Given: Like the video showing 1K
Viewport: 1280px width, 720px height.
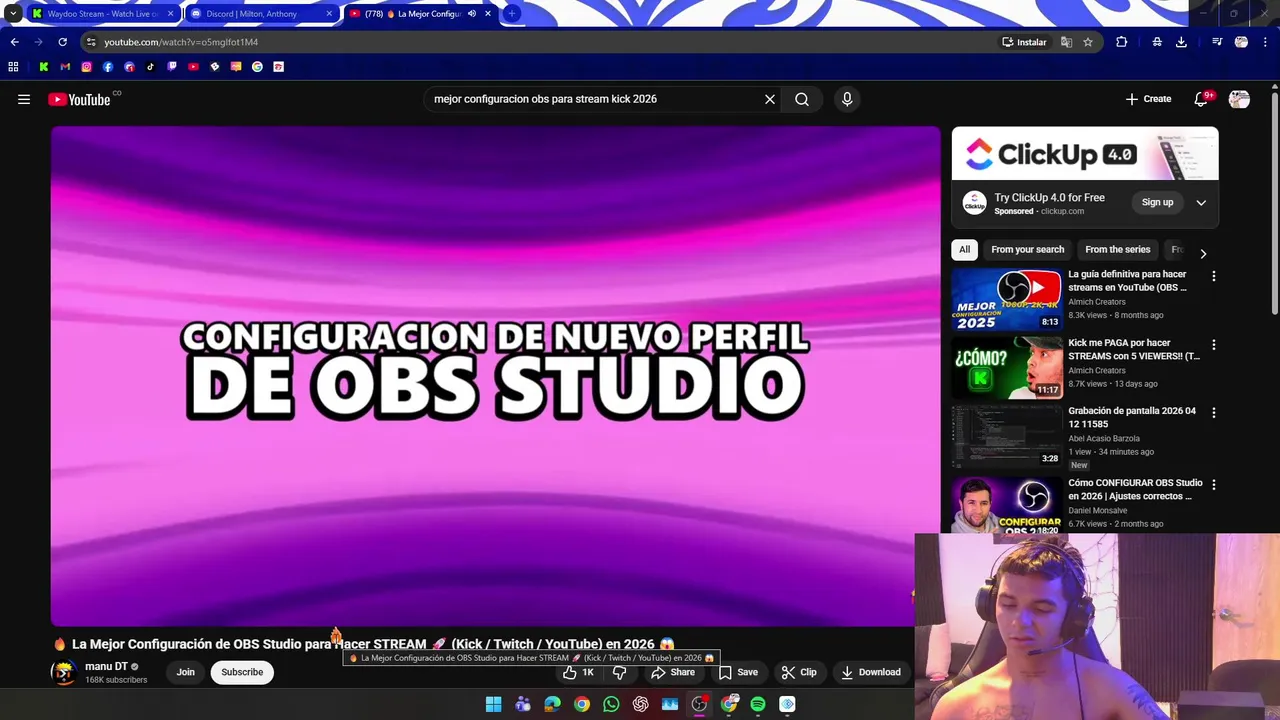Looking at the screenshot, I should 579,672.
